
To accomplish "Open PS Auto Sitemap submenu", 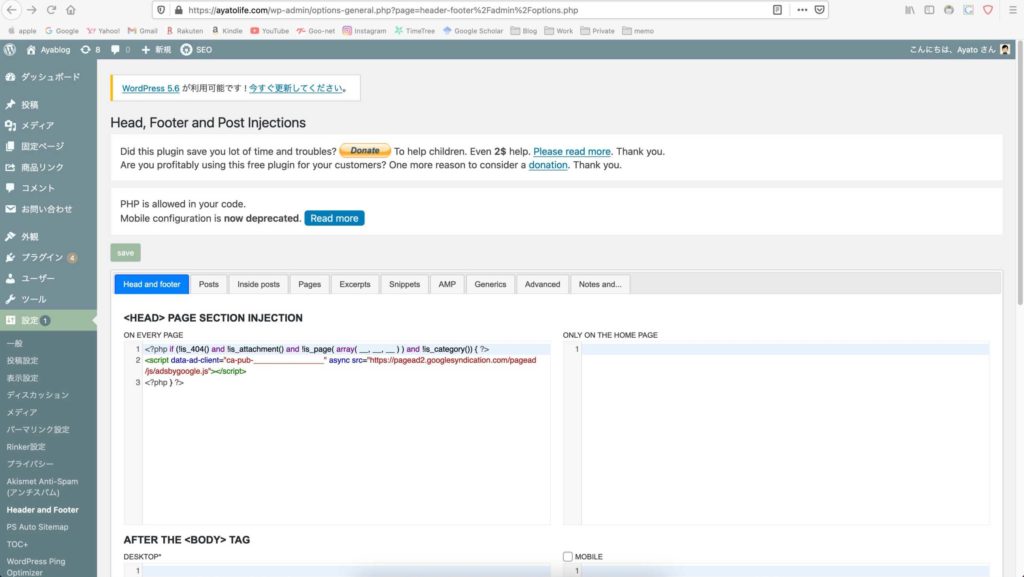I will pos(37,527).
